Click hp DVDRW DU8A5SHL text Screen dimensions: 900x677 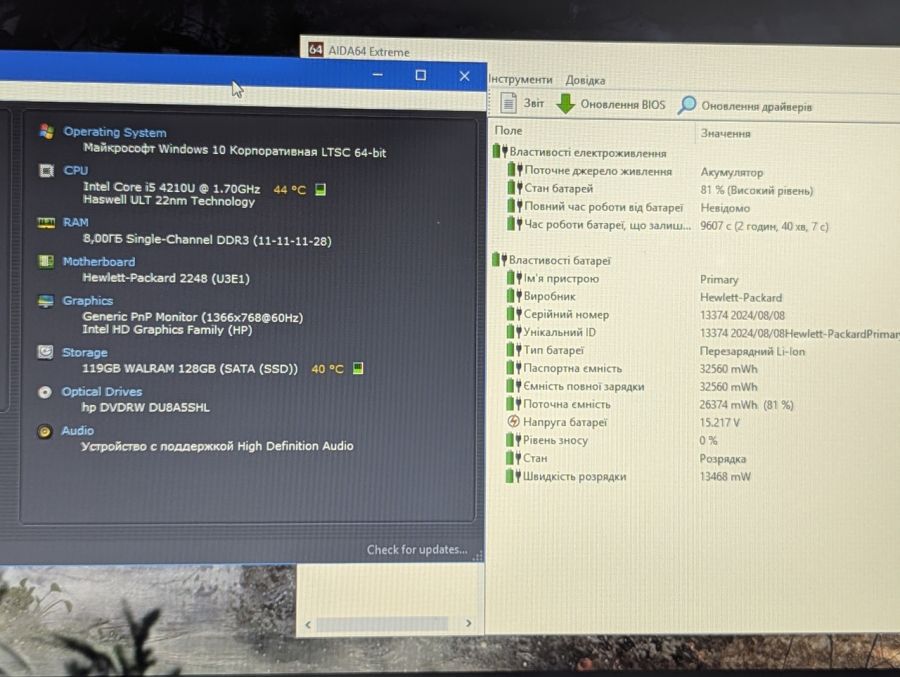[146, 407]
